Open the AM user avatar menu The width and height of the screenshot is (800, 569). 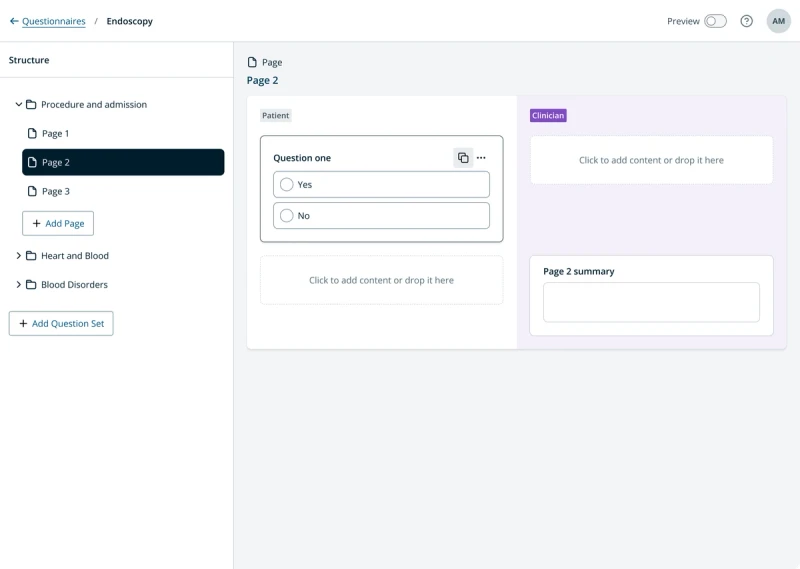click(x=778, y=21)
